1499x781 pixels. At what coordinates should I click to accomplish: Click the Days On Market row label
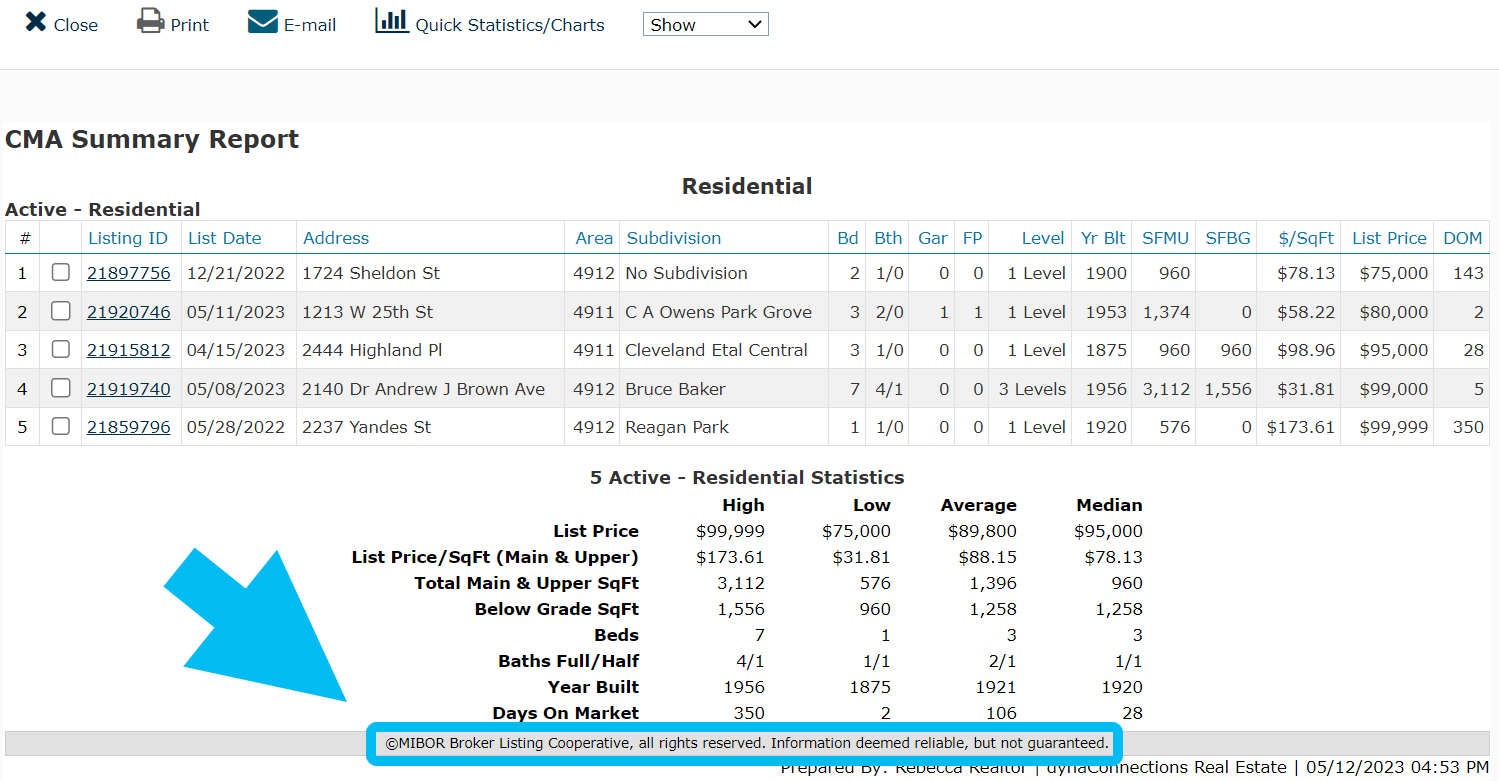coord(566,713)
